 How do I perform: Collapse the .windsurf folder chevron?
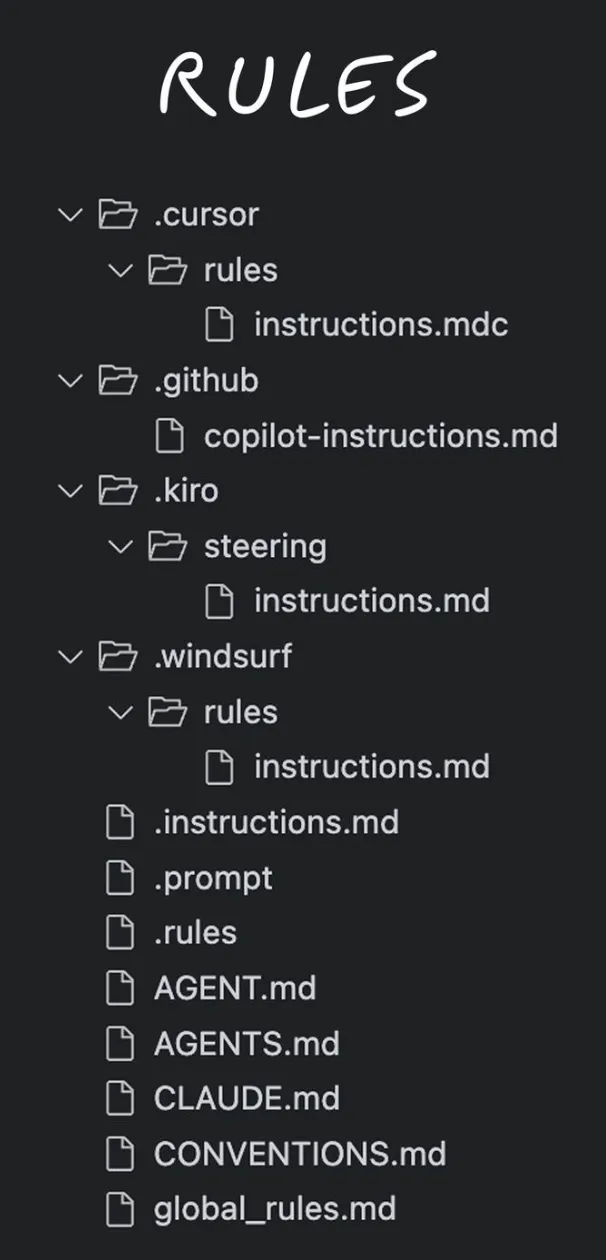(x=70, y=656)
